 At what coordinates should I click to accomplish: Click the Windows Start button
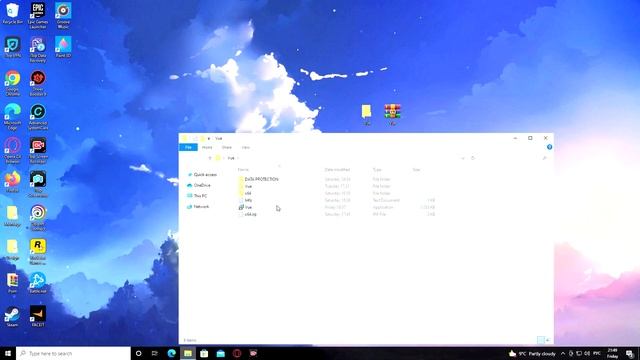8,353
